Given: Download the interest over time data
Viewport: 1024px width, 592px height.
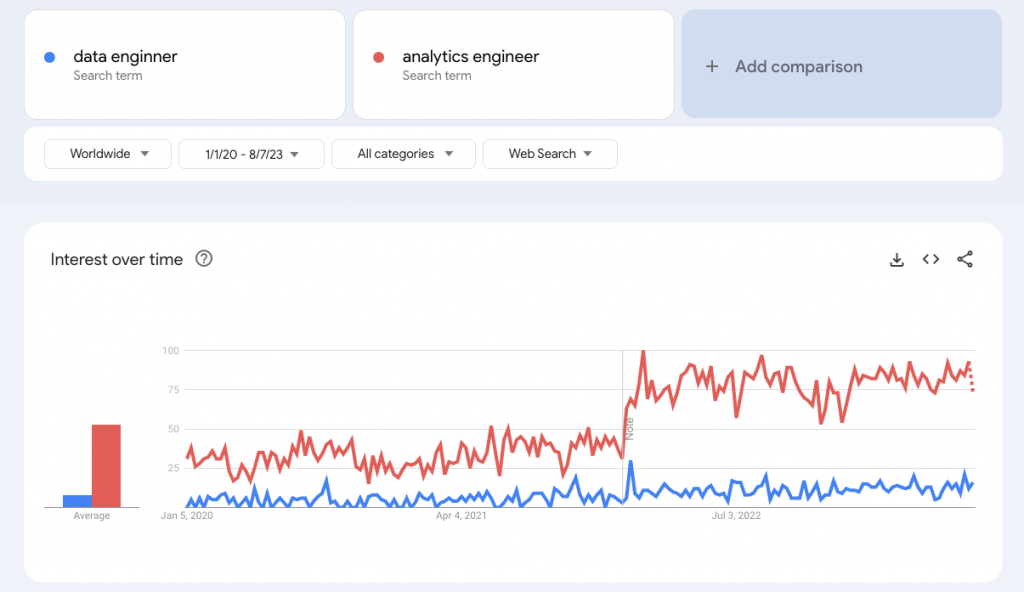Looking at the screenshot, I should [x=897, y=260].
